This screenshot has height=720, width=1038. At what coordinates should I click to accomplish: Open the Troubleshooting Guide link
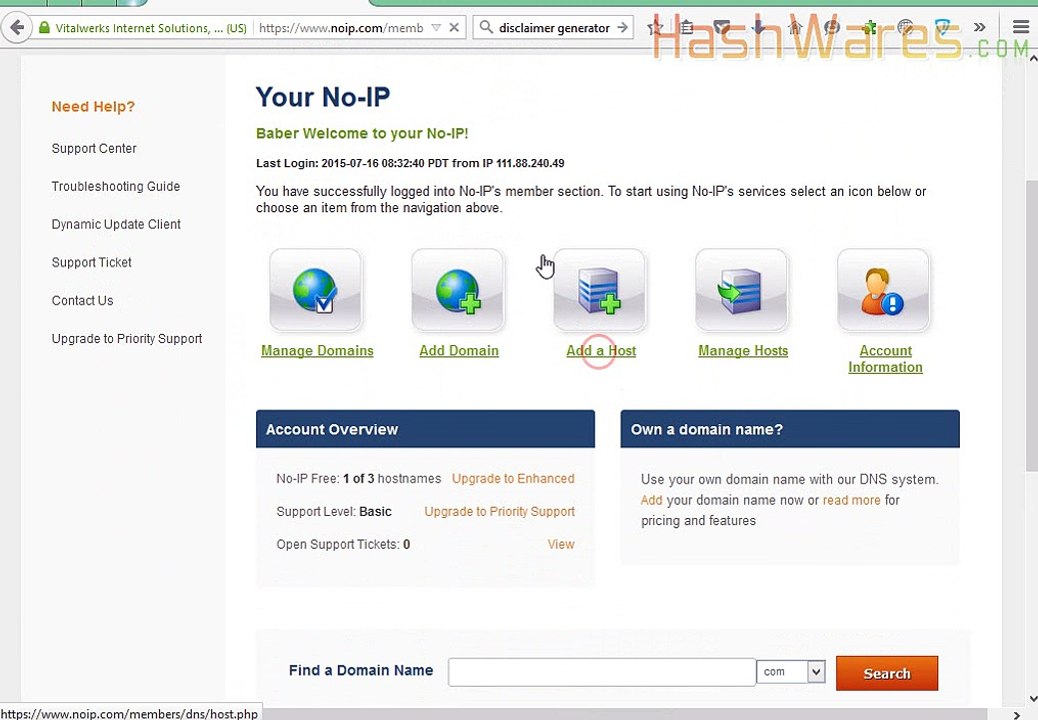pyautogui.click(x=116, y=187)
